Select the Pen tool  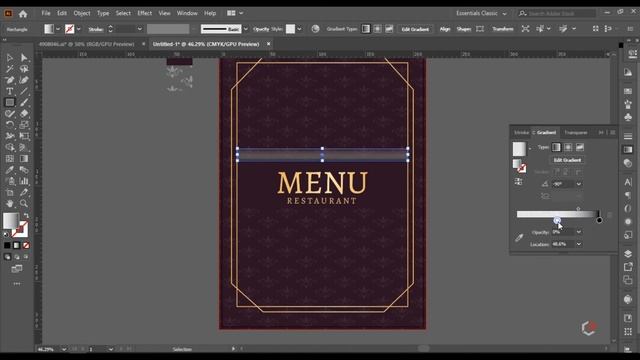coord(10,80)
